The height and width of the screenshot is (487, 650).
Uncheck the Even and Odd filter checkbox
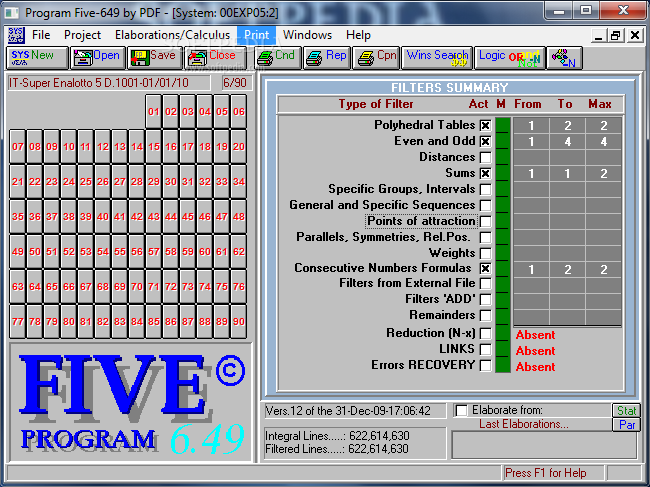pos(485,141)
